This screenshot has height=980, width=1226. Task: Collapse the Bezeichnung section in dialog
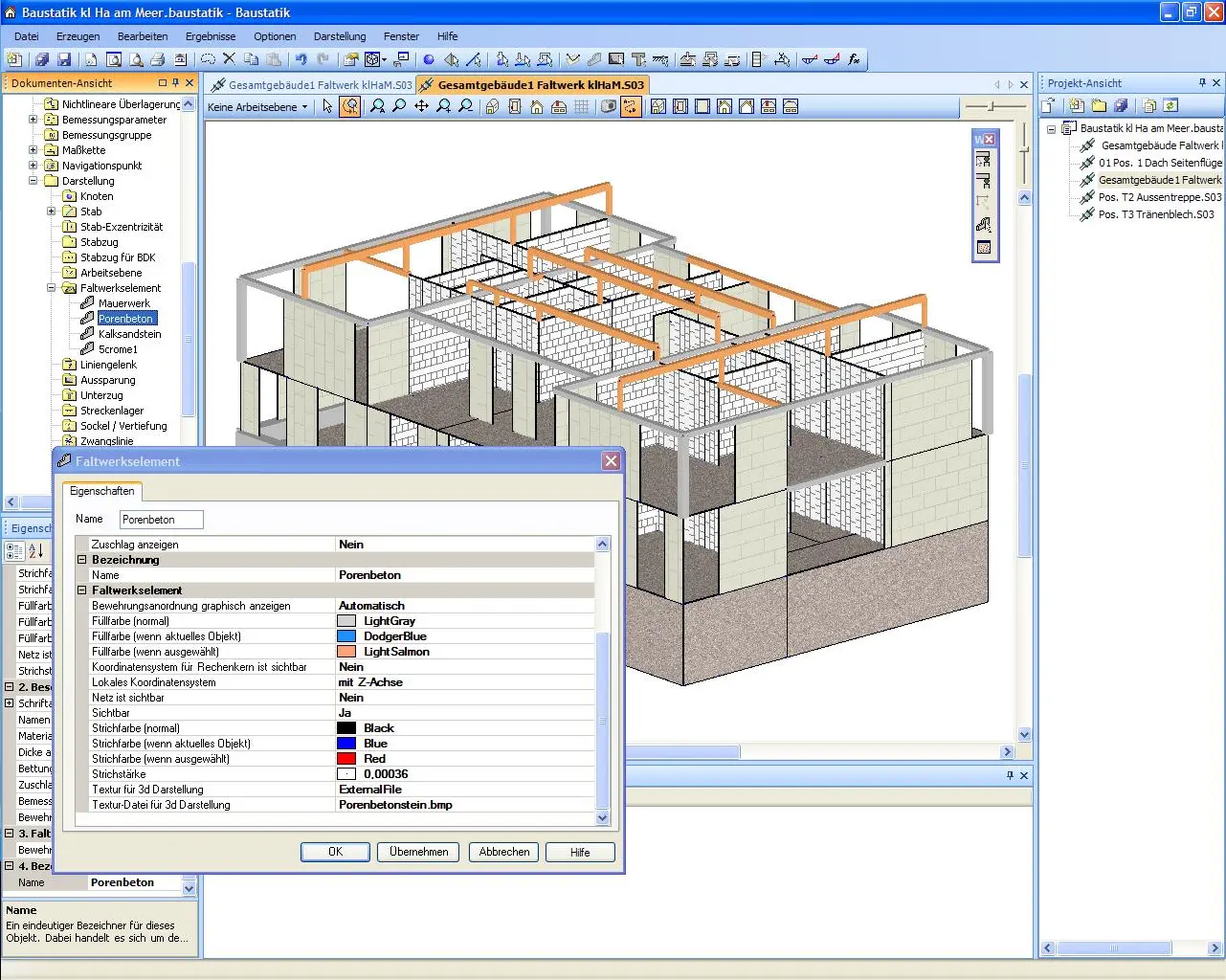(82, 560)
